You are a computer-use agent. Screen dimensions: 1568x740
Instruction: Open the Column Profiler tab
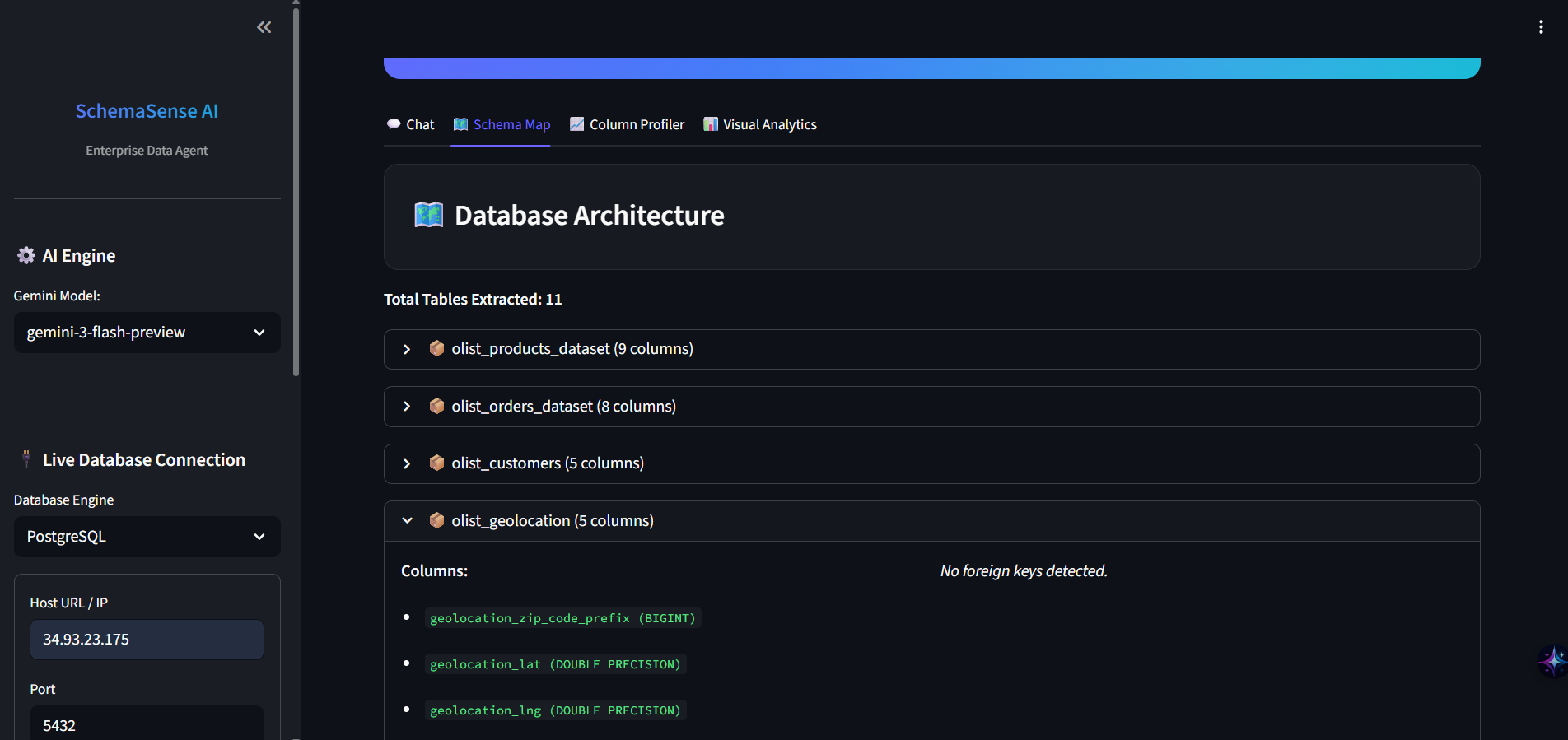tap(627, 124)
